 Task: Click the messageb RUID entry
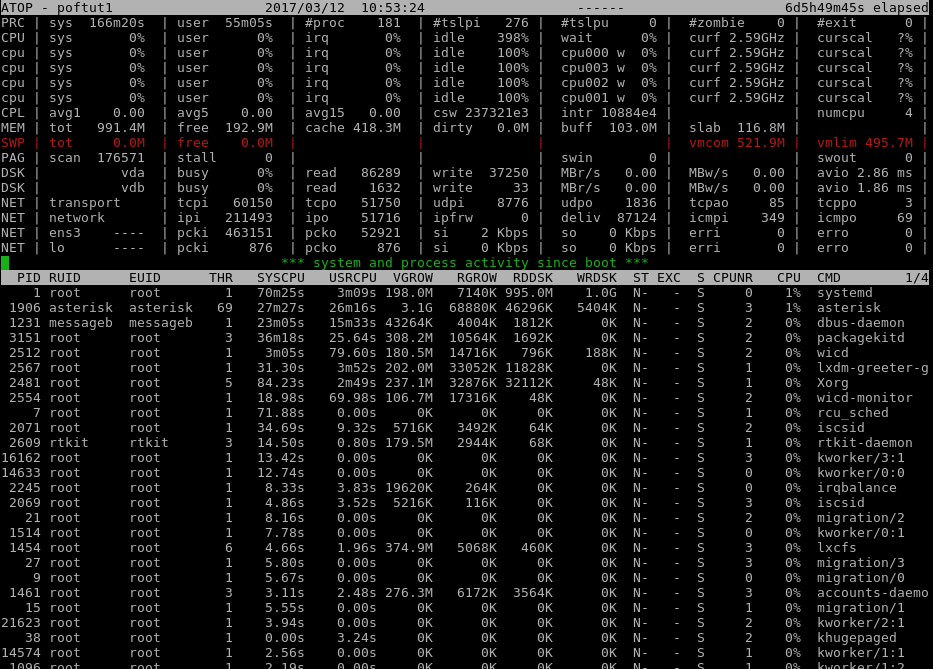[81, 323]
